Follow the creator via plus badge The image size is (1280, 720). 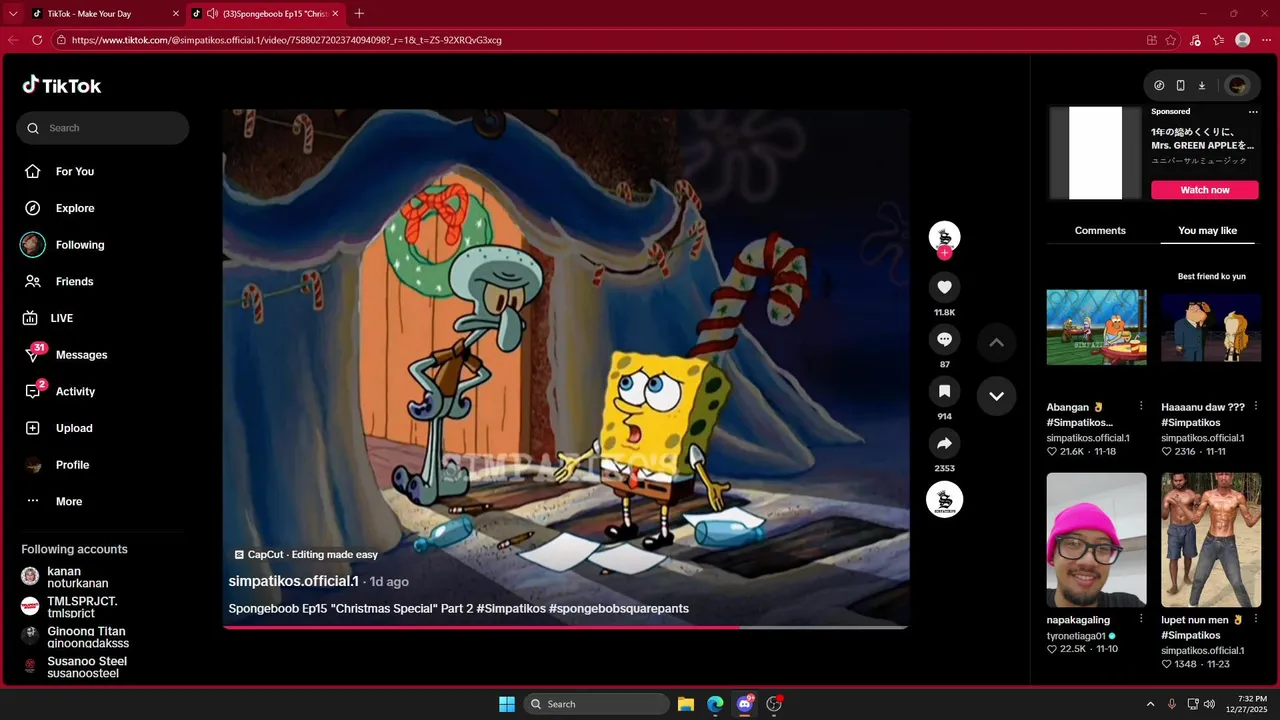coord(944,253)
